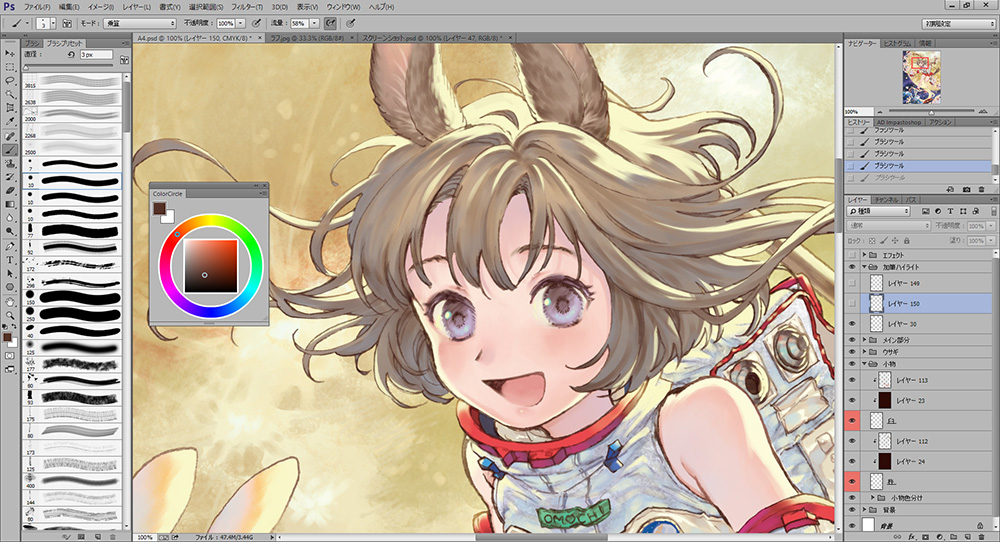Select the Zoom tool
Image resolution: width=1000 pixels, height=542 pixels.
tap(10, 315)
